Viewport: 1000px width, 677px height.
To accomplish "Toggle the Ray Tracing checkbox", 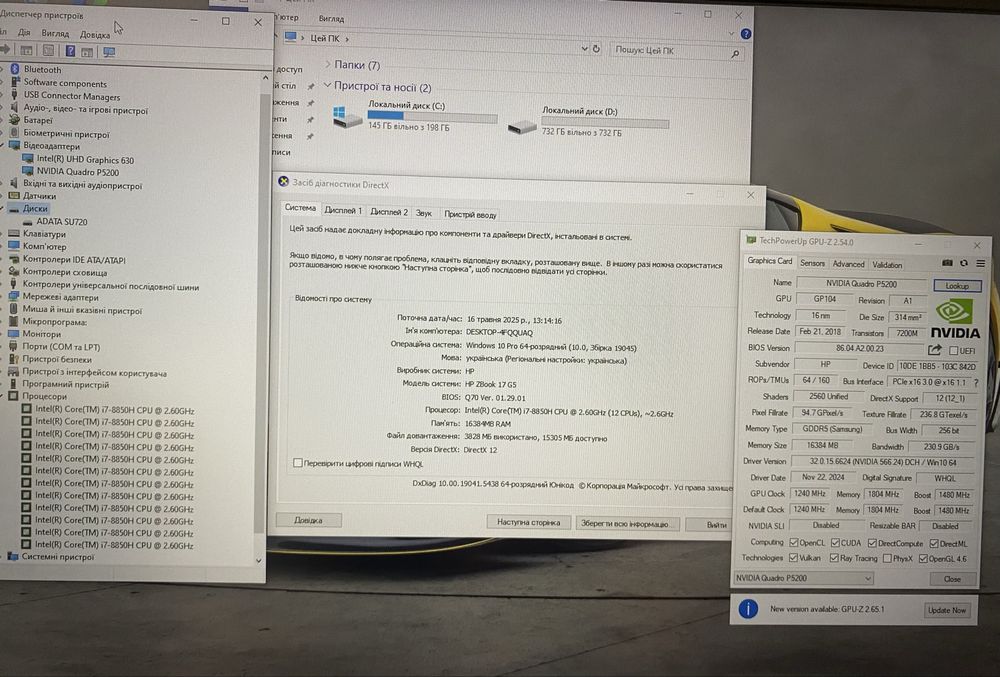I will point(834,558).
